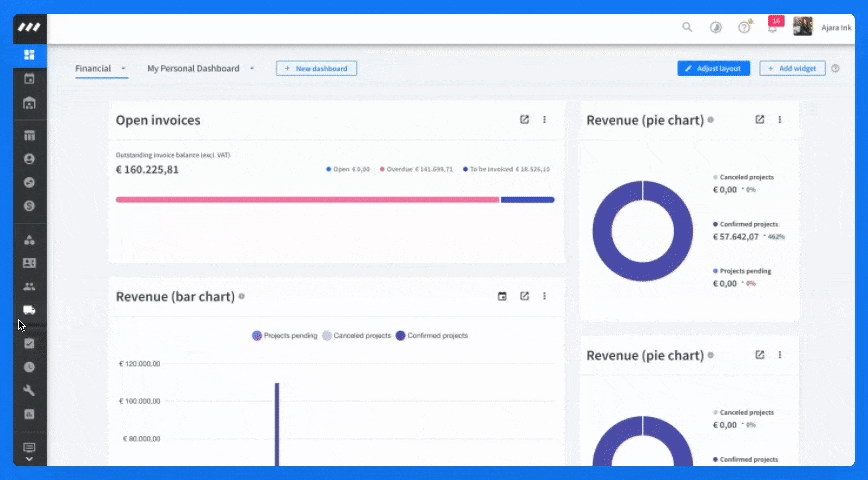Screen dimensions: 868x480
Task: Open external link icon of Open invoices widget
Action: pyautogui.click(x=524, y=120)
